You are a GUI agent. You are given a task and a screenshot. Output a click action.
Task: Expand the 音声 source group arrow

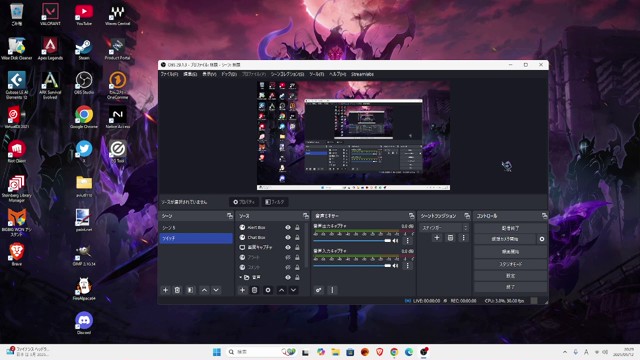240,277
